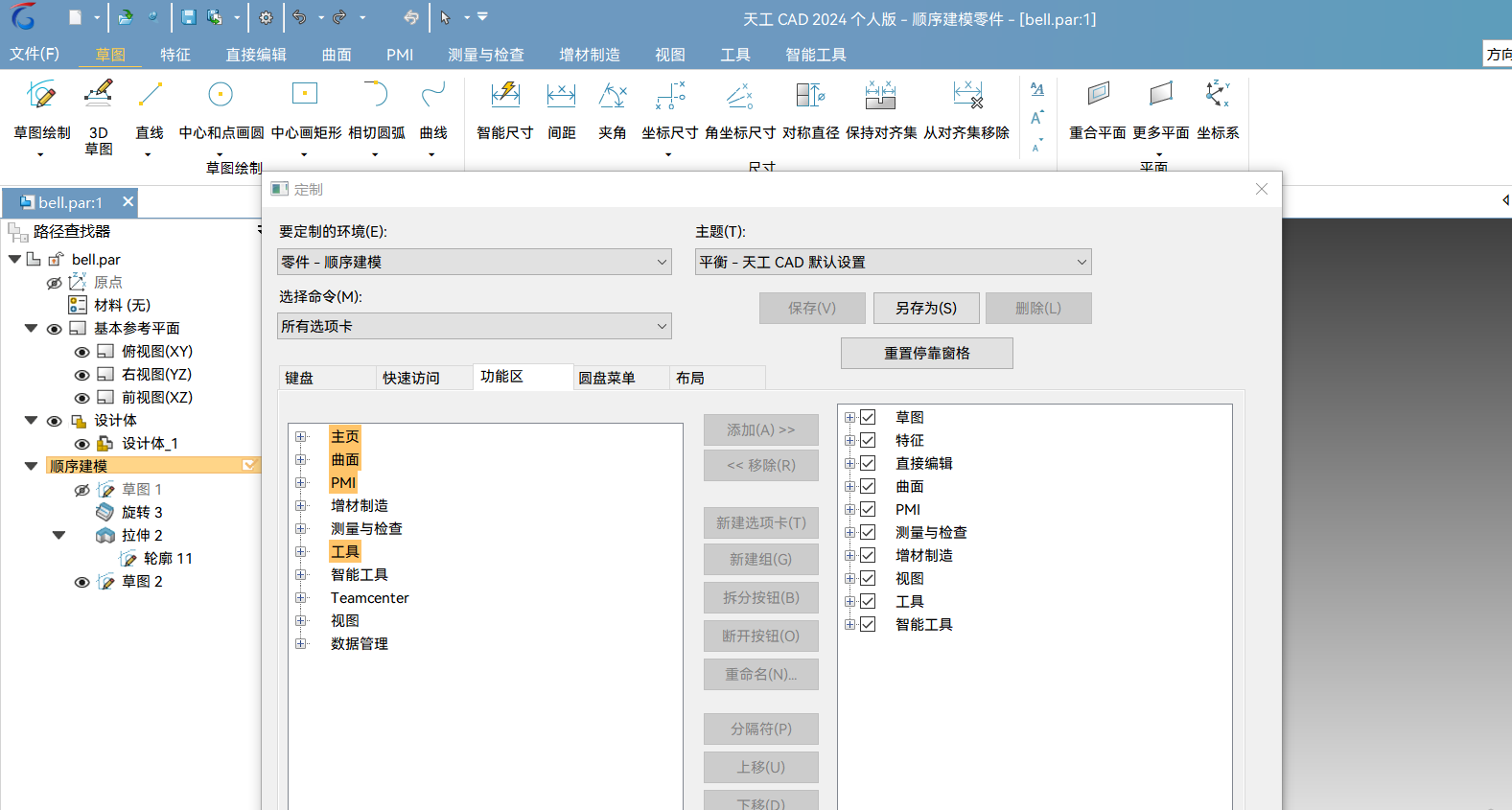Select the 间距 distance dimension tool
This screenshot has width=1512, height=810.
coord(561,94)
